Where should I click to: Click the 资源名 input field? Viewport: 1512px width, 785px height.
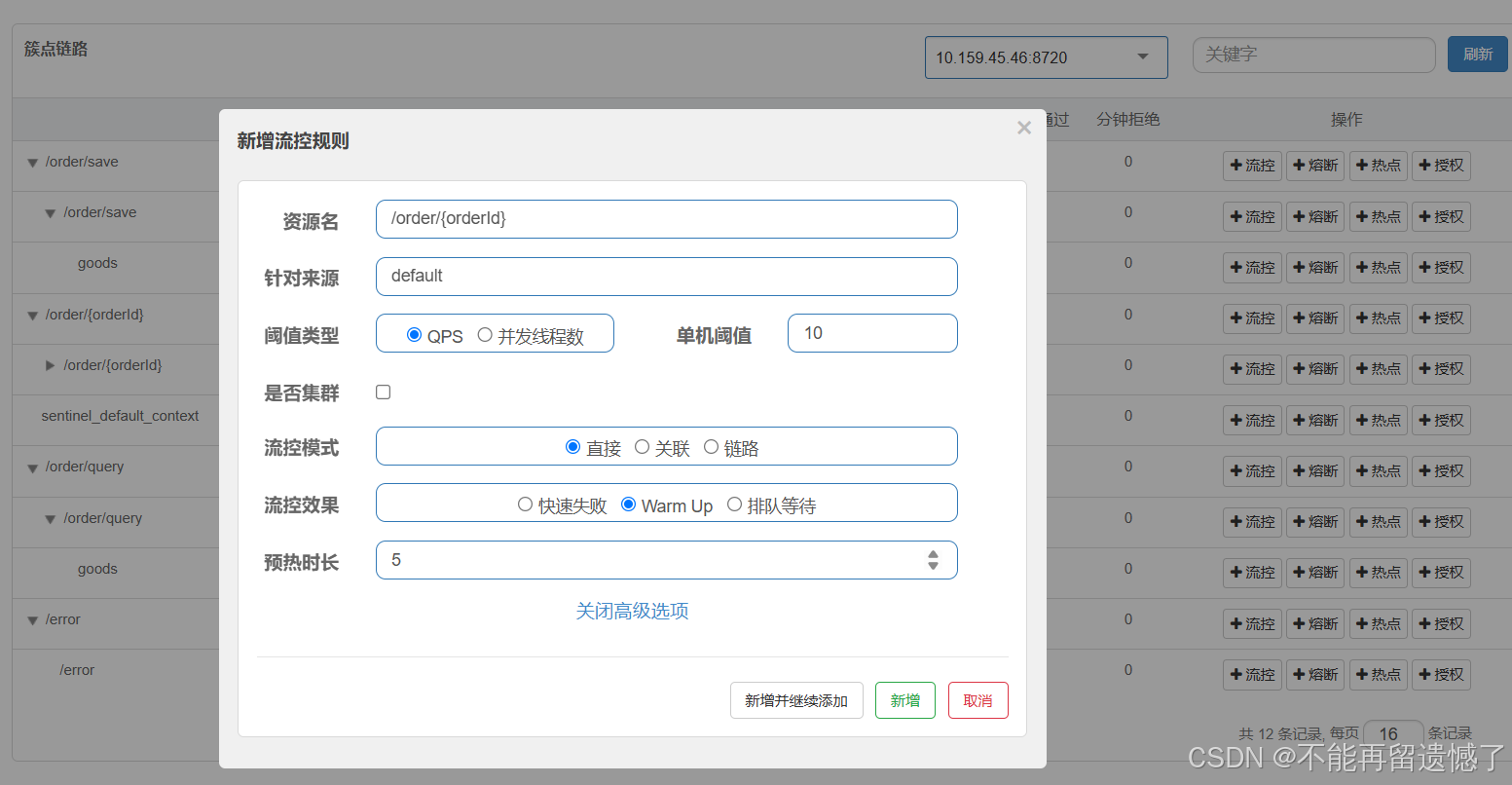click(x=667, y=219)
